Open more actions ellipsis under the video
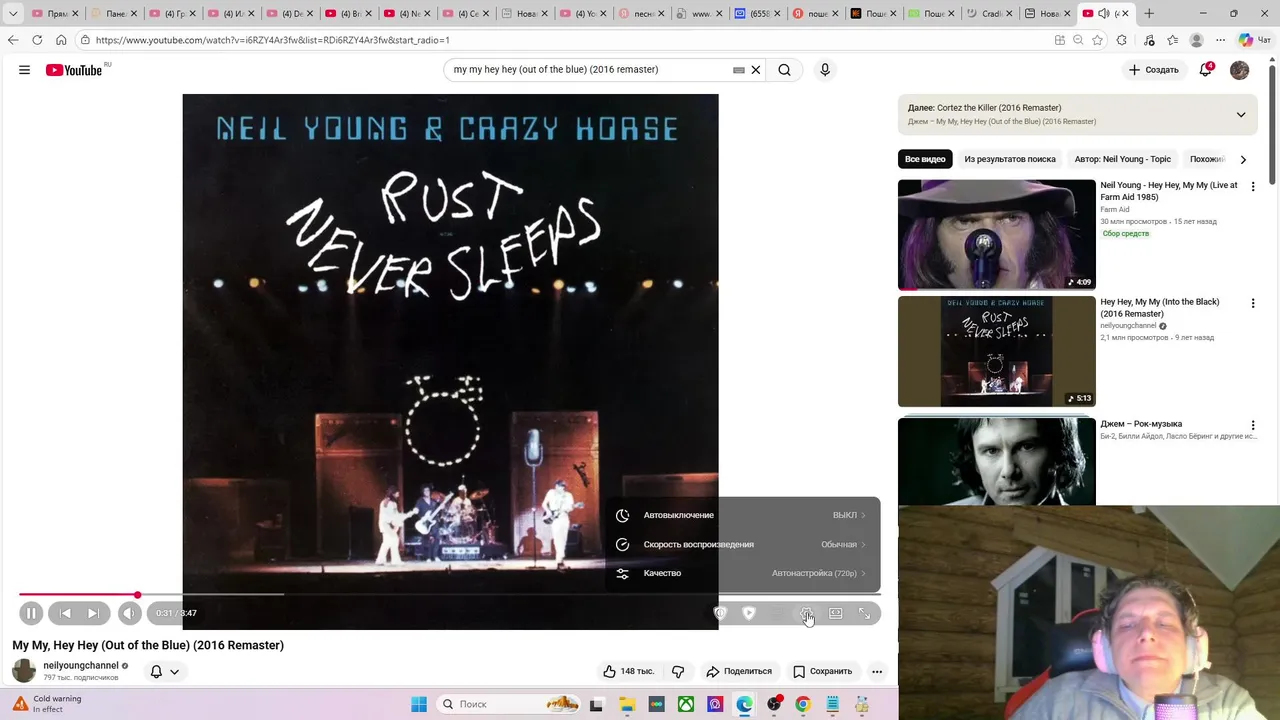Screen dimensions: 1280x720 [877, 671]
